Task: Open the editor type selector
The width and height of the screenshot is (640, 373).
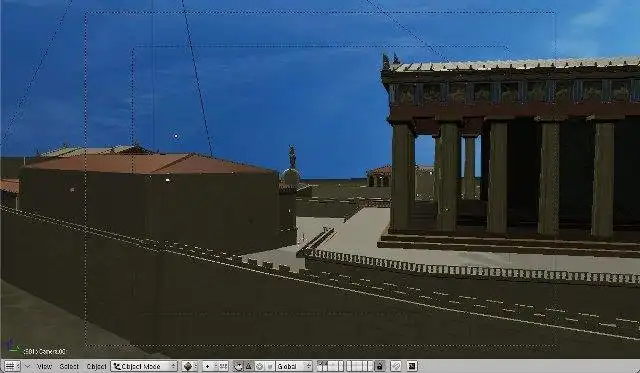Action: coord(11,366)
